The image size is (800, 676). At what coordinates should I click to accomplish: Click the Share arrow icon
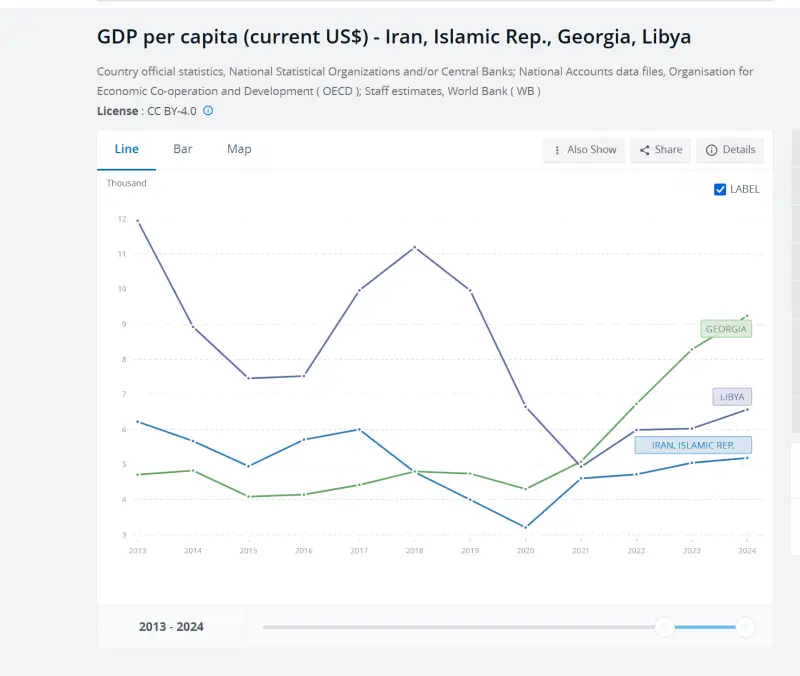645,150
